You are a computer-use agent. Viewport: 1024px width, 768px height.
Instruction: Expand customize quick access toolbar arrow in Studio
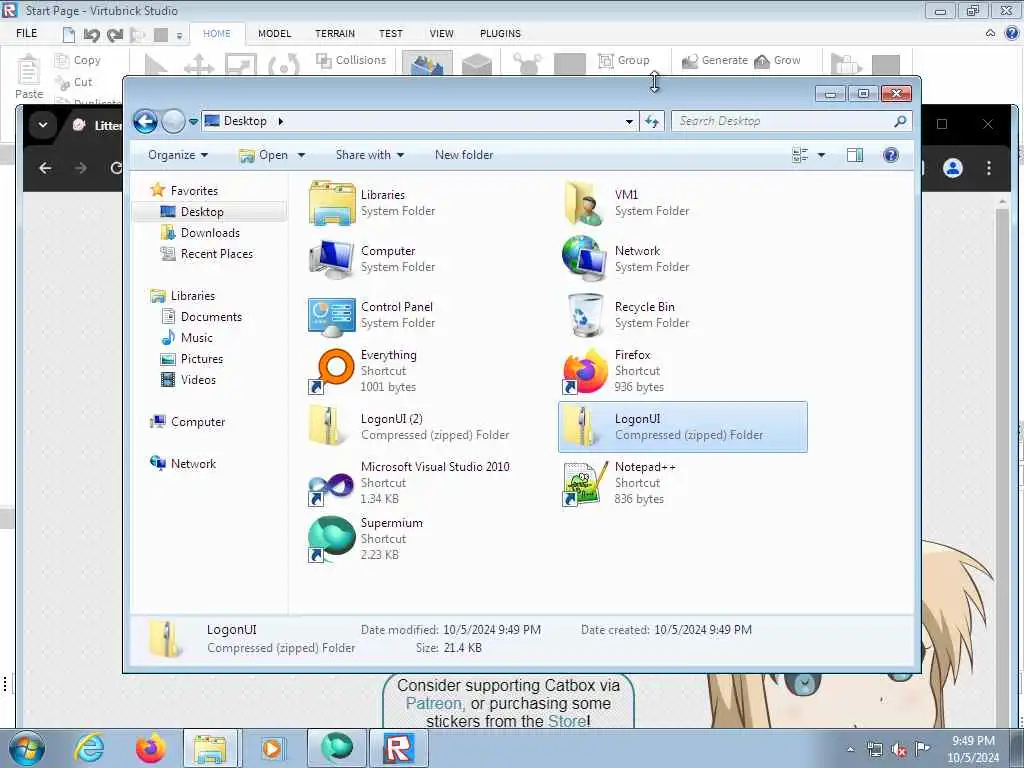(x=180, y=35)
